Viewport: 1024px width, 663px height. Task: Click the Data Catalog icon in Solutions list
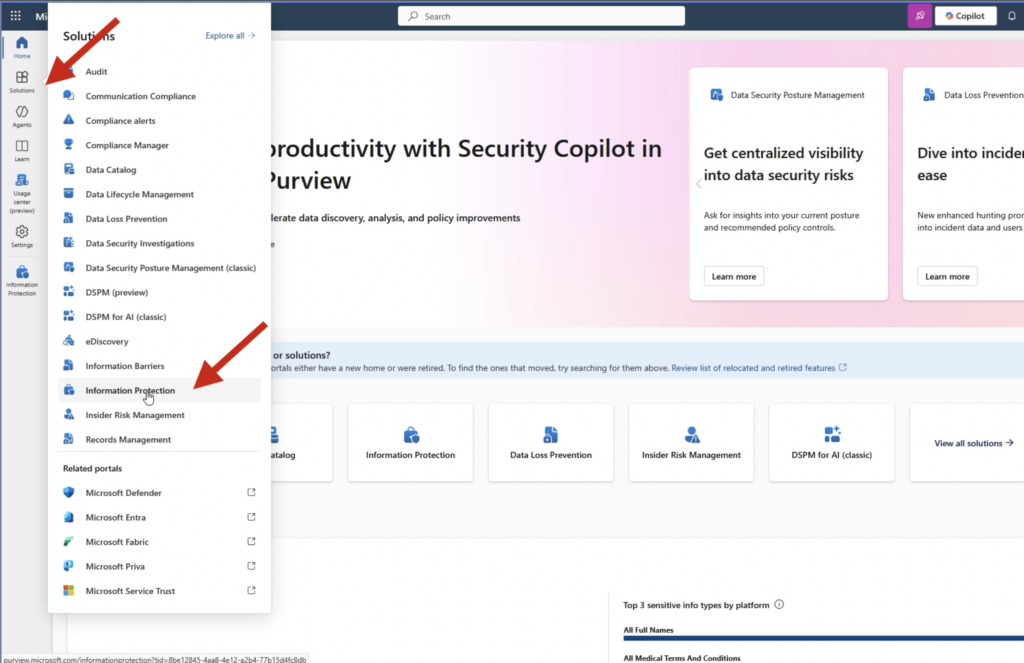[69, 169]
